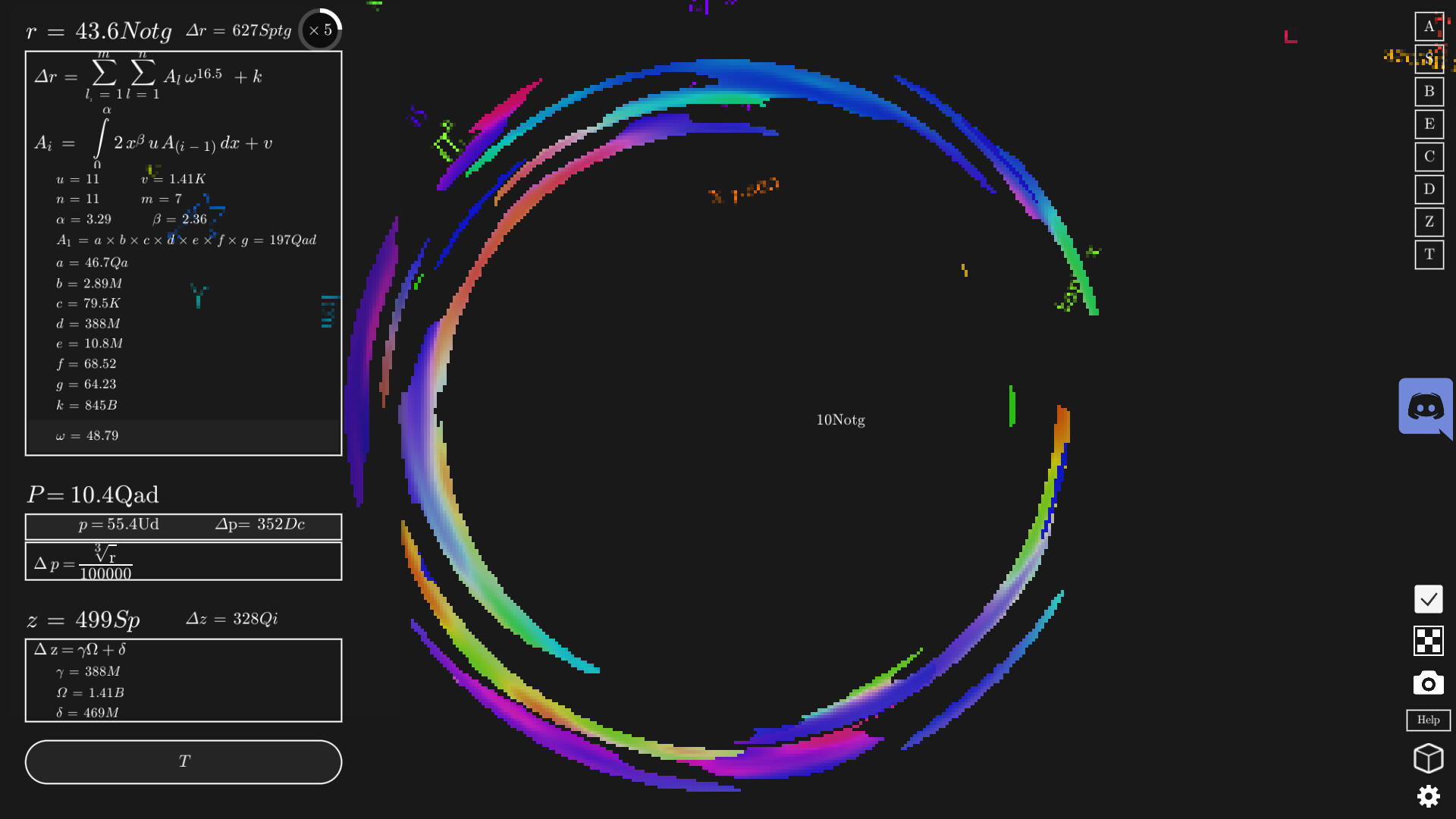The image size is (1456, 819).
Task: Click the checkerboard pattern icon
Action: click(x=1428, y=642)
